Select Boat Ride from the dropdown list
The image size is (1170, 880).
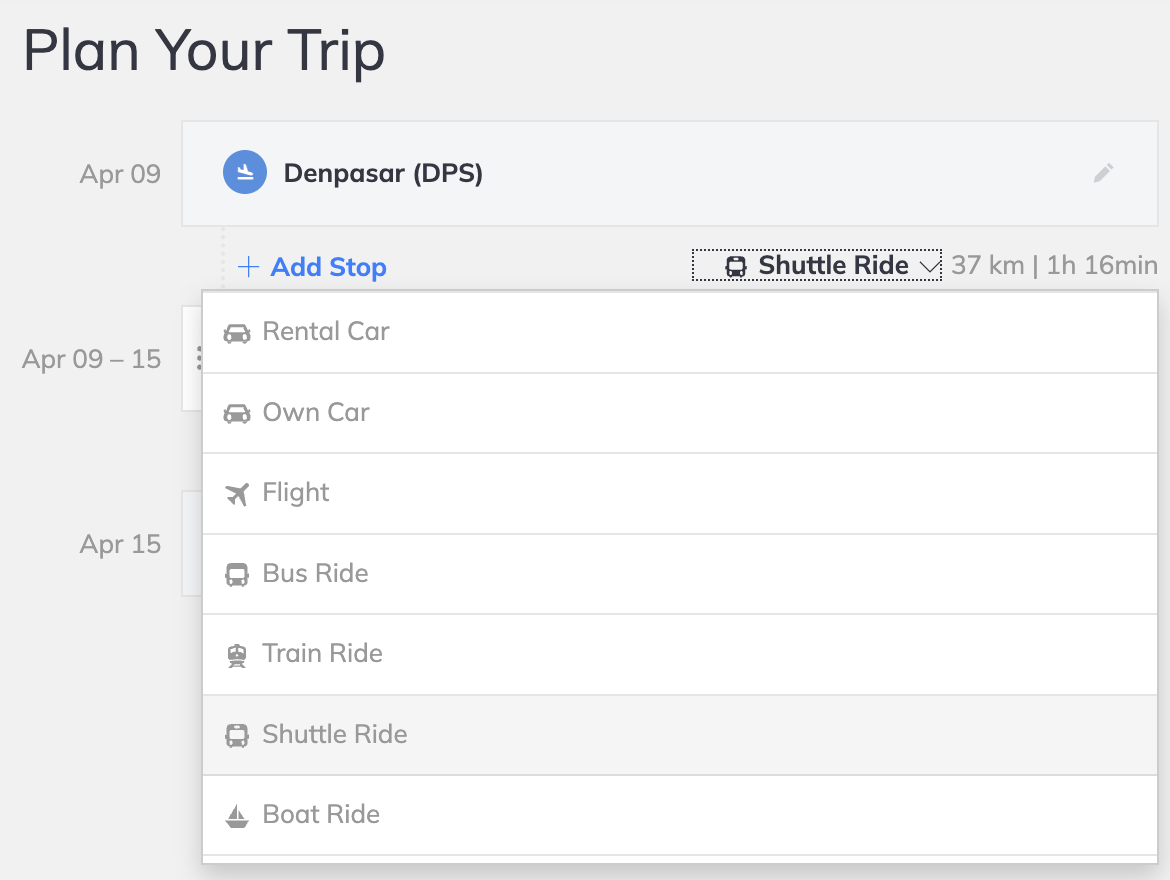tap(680, 816)
